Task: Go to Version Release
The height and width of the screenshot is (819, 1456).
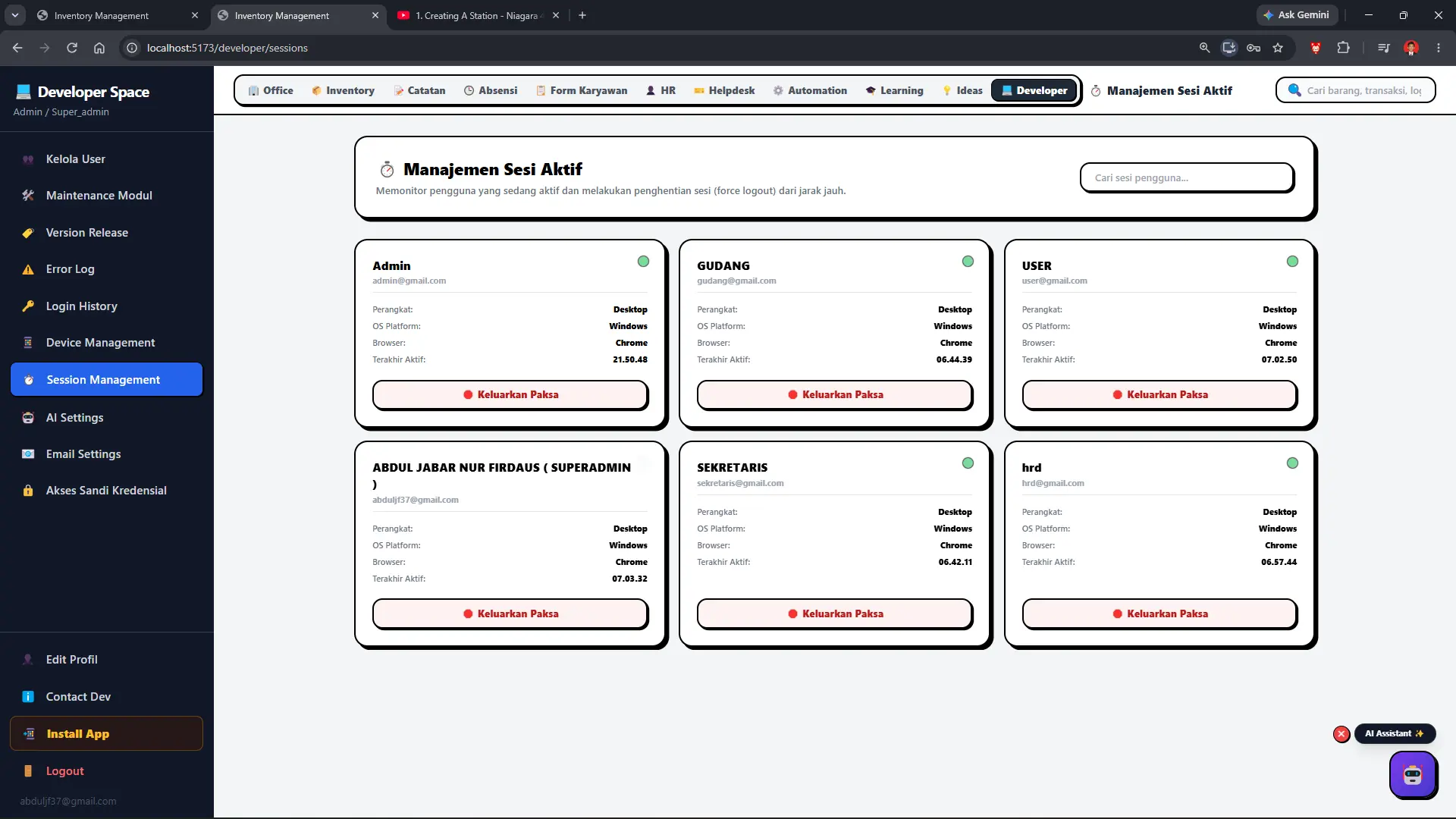Action: [106, 233]
